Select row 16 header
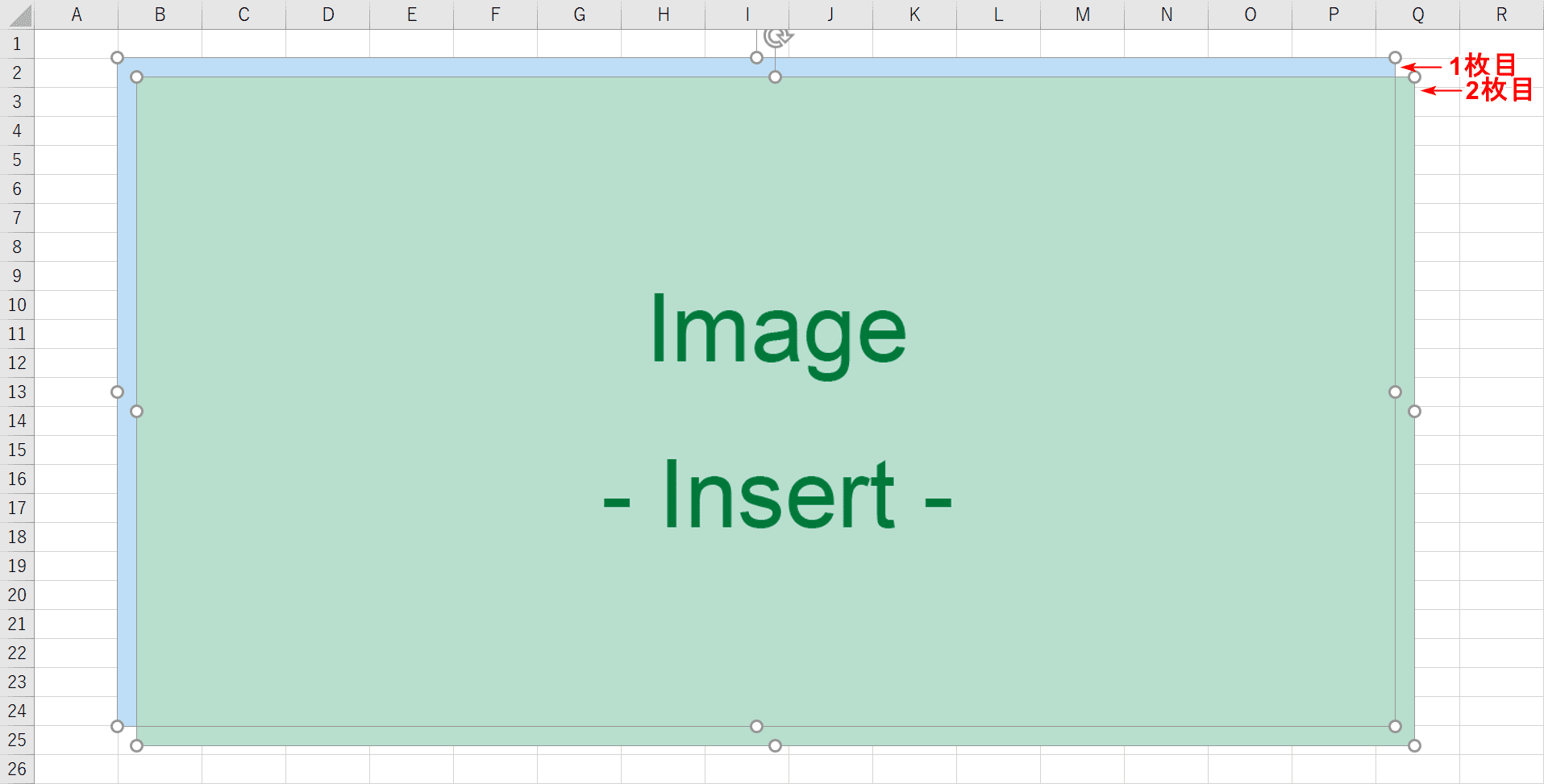1544x784 pixels. [17, 479]
